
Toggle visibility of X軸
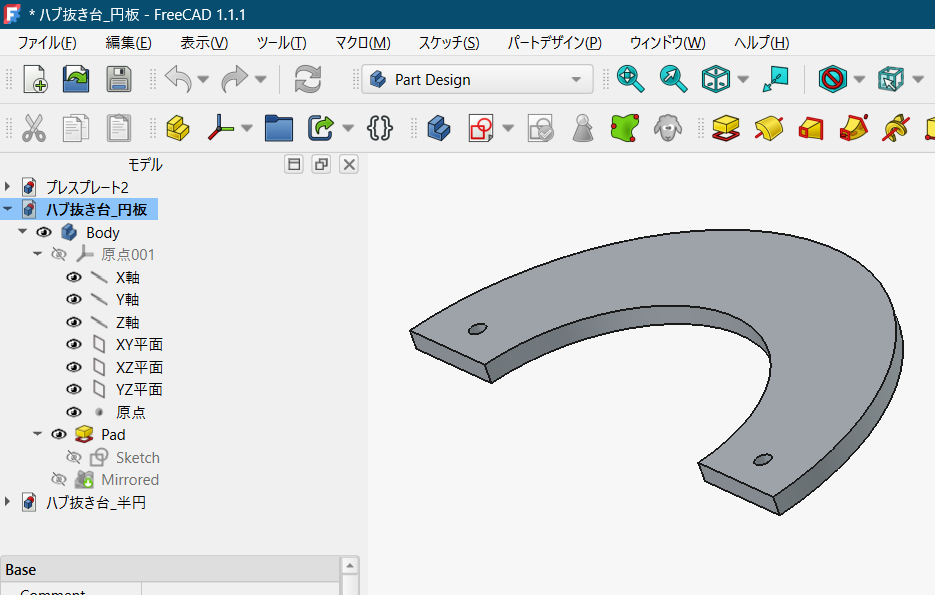(73, 277)
